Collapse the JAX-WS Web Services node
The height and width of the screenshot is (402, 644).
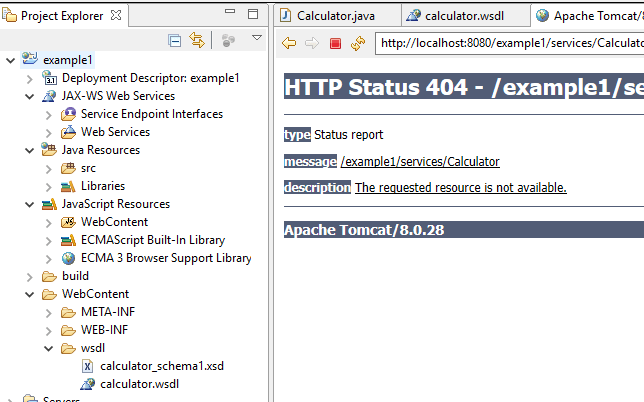tap(30, 97)
